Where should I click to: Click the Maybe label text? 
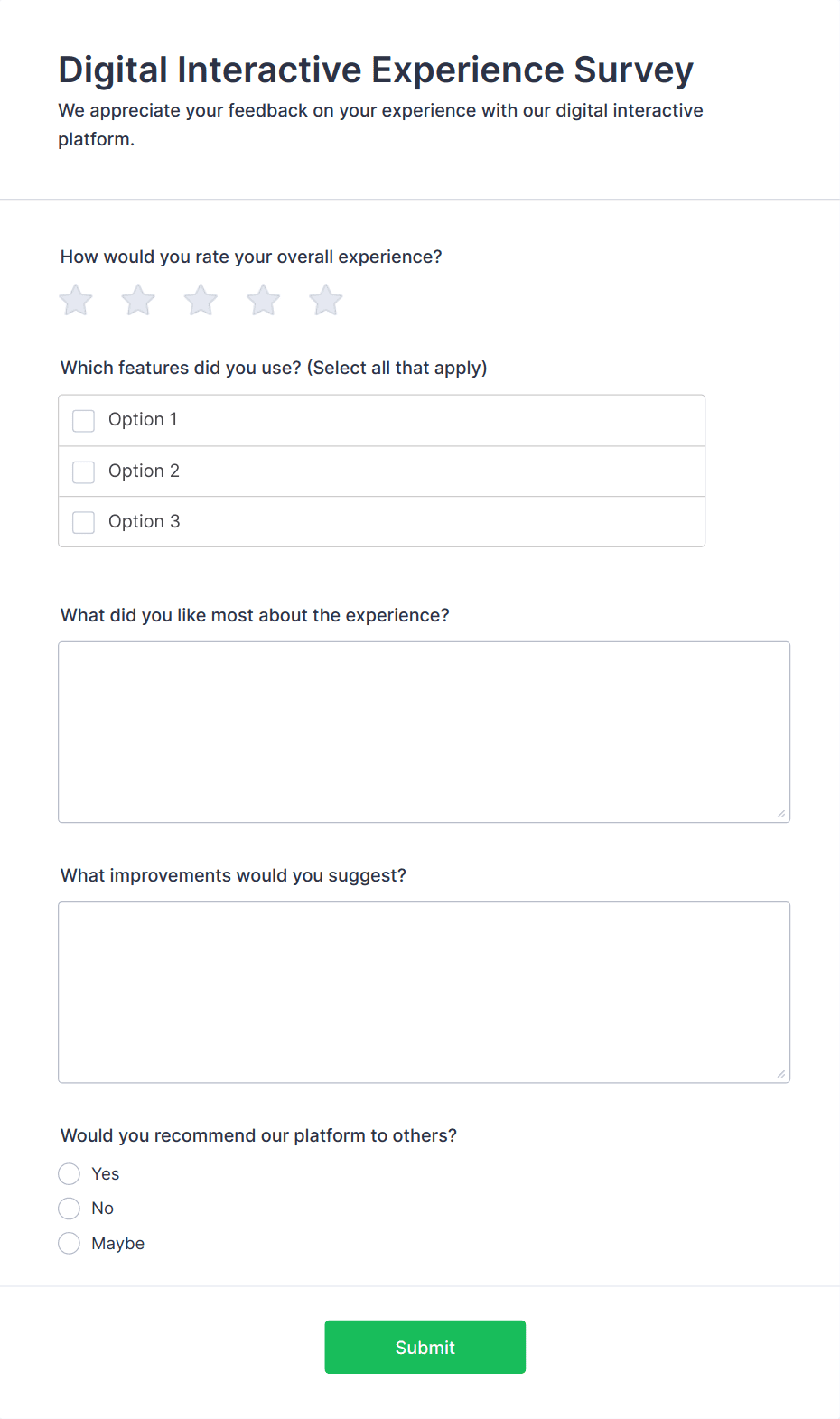pyautogui.click(x=117, y=1243)
